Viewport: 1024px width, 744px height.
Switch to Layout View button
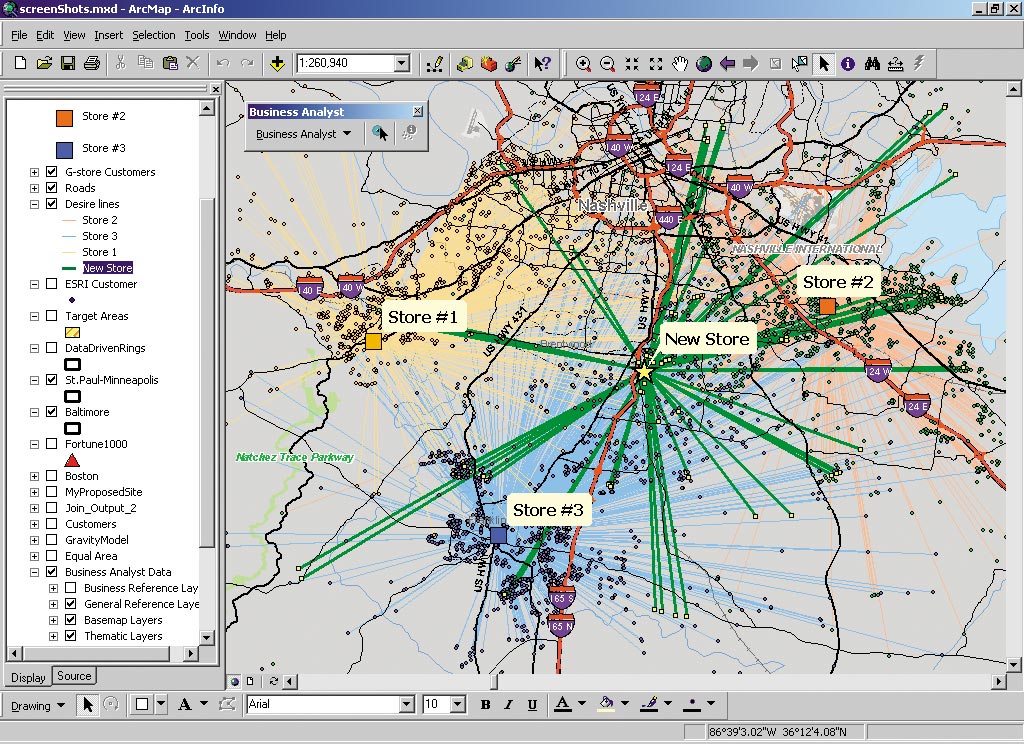[250, 681]
